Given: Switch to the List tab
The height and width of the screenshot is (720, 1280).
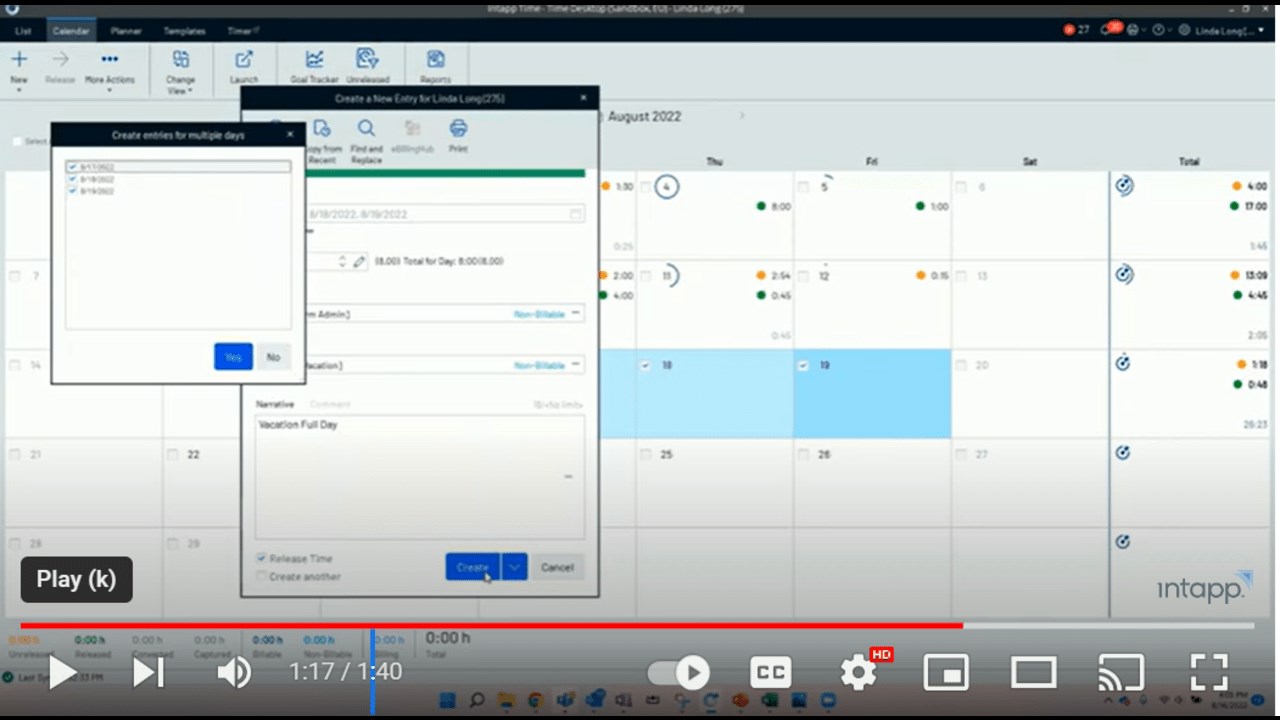Looking at the screenshot, I should [x=23, y=31].
